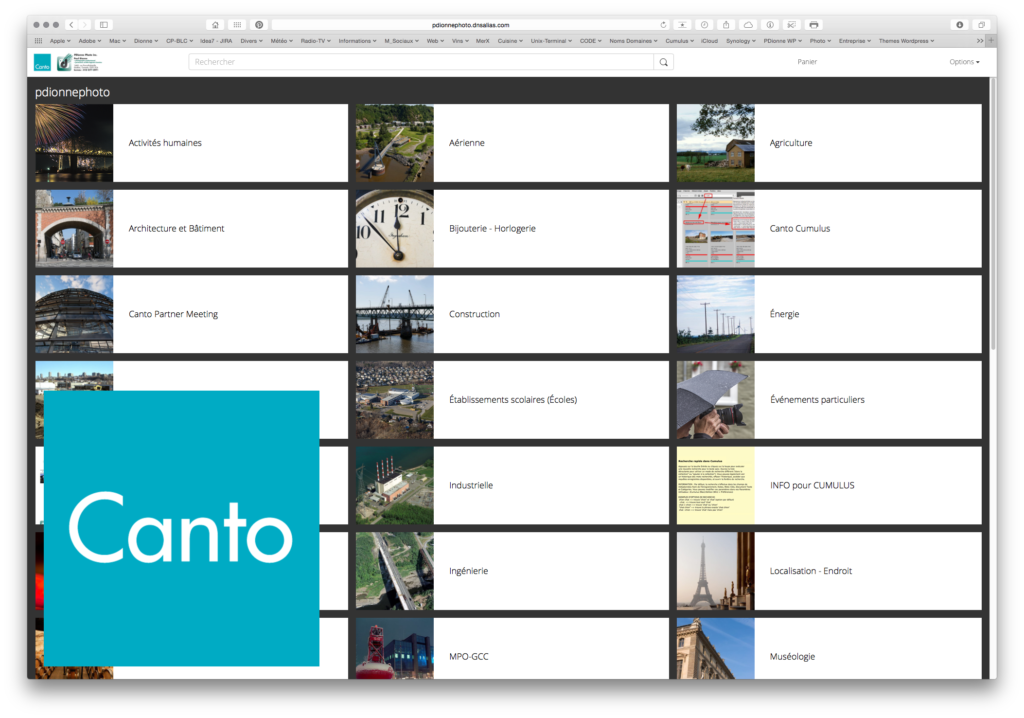This screenshot has height=718, width=1024.
Task: Expand the Cumulus bookmarks folder
Action: point(679,41)
